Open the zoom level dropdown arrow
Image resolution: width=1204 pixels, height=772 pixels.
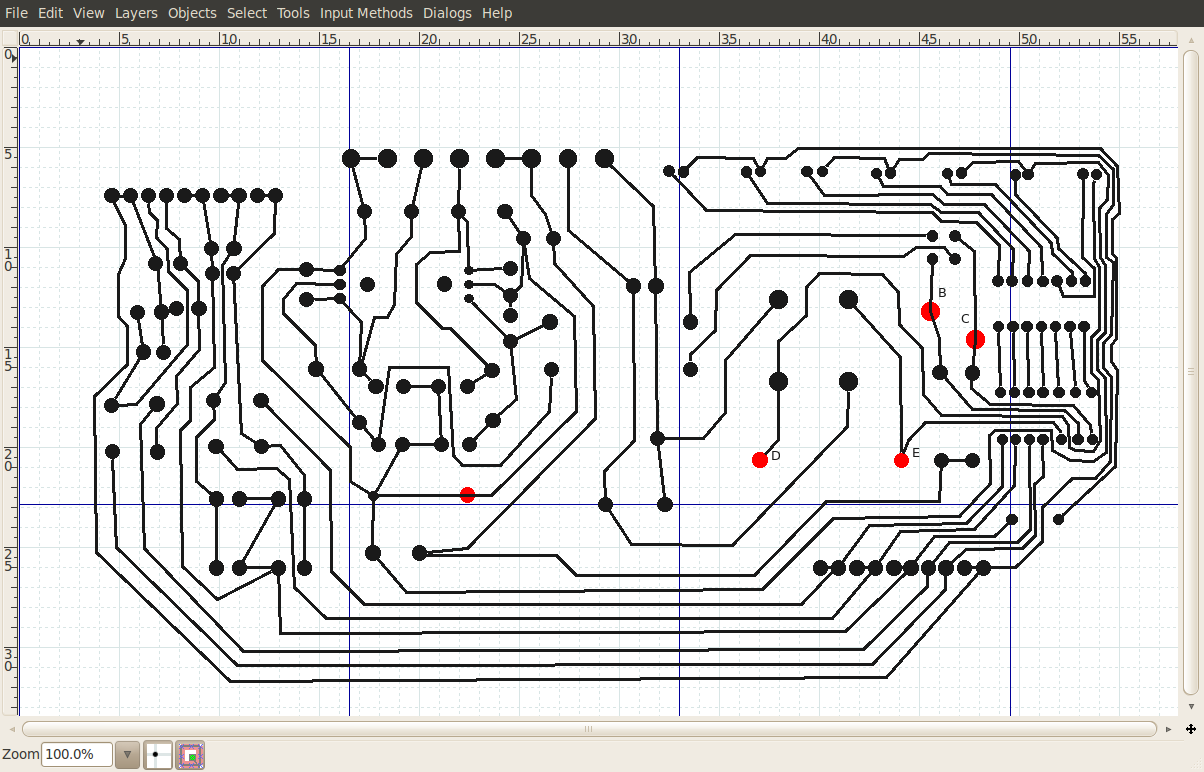pos(127,755)
